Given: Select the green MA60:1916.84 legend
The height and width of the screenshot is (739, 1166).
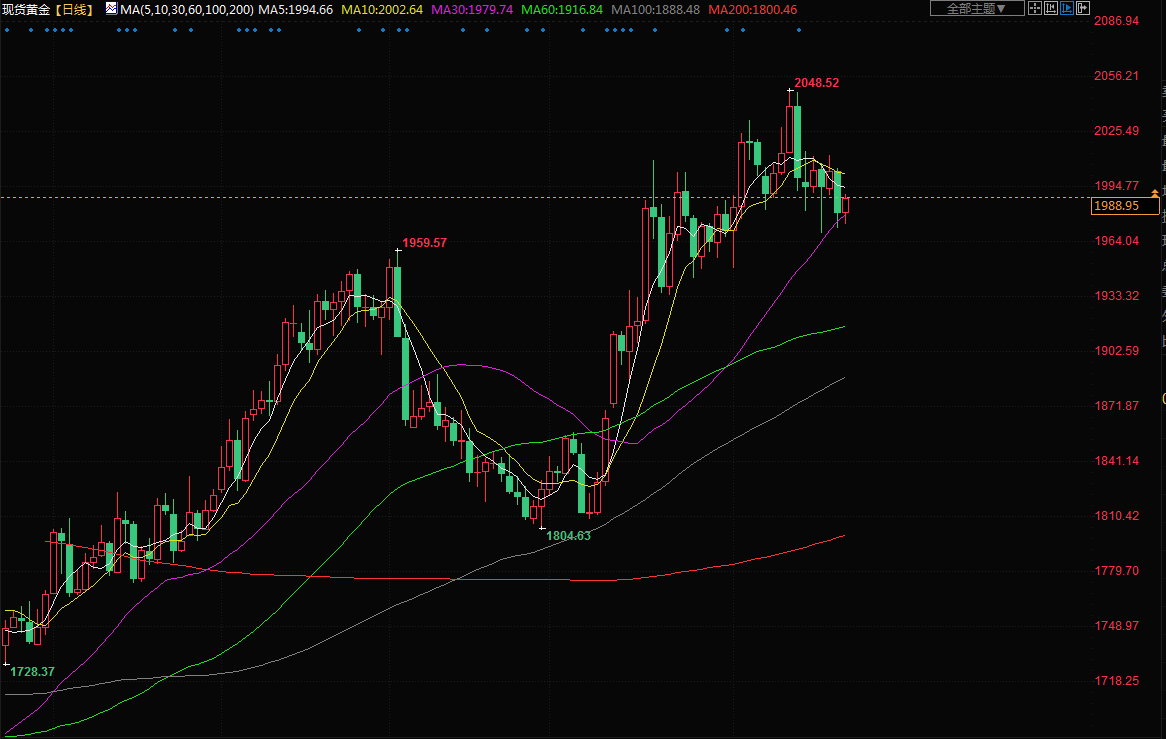Looking at the screenshot, I should [562, 9].
